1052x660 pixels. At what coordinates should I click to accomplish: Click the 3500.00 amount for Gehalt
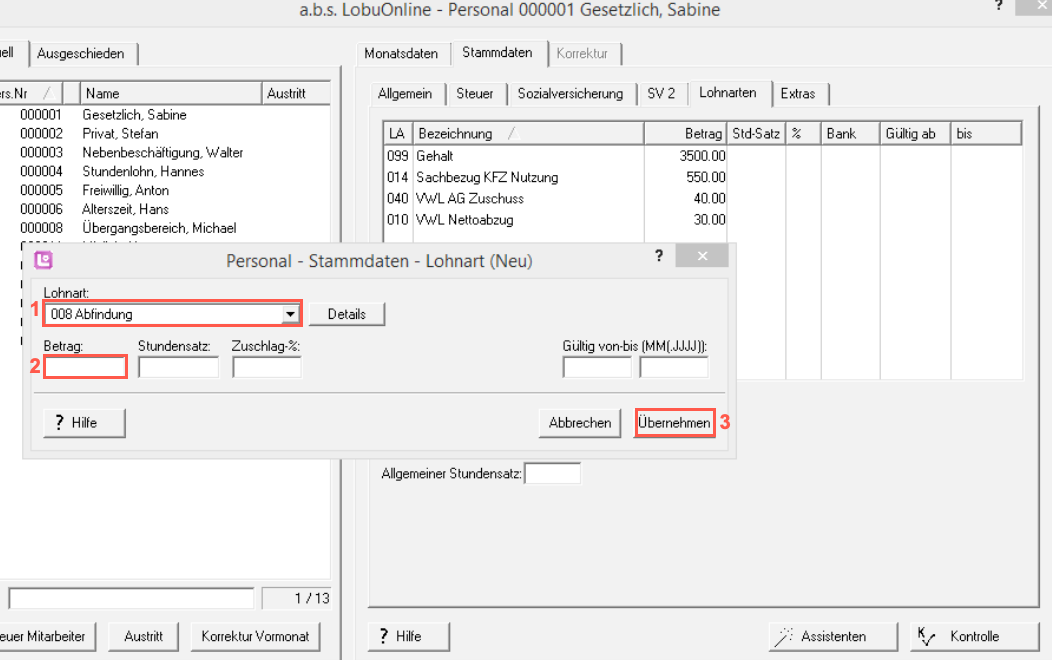[702, 156]
